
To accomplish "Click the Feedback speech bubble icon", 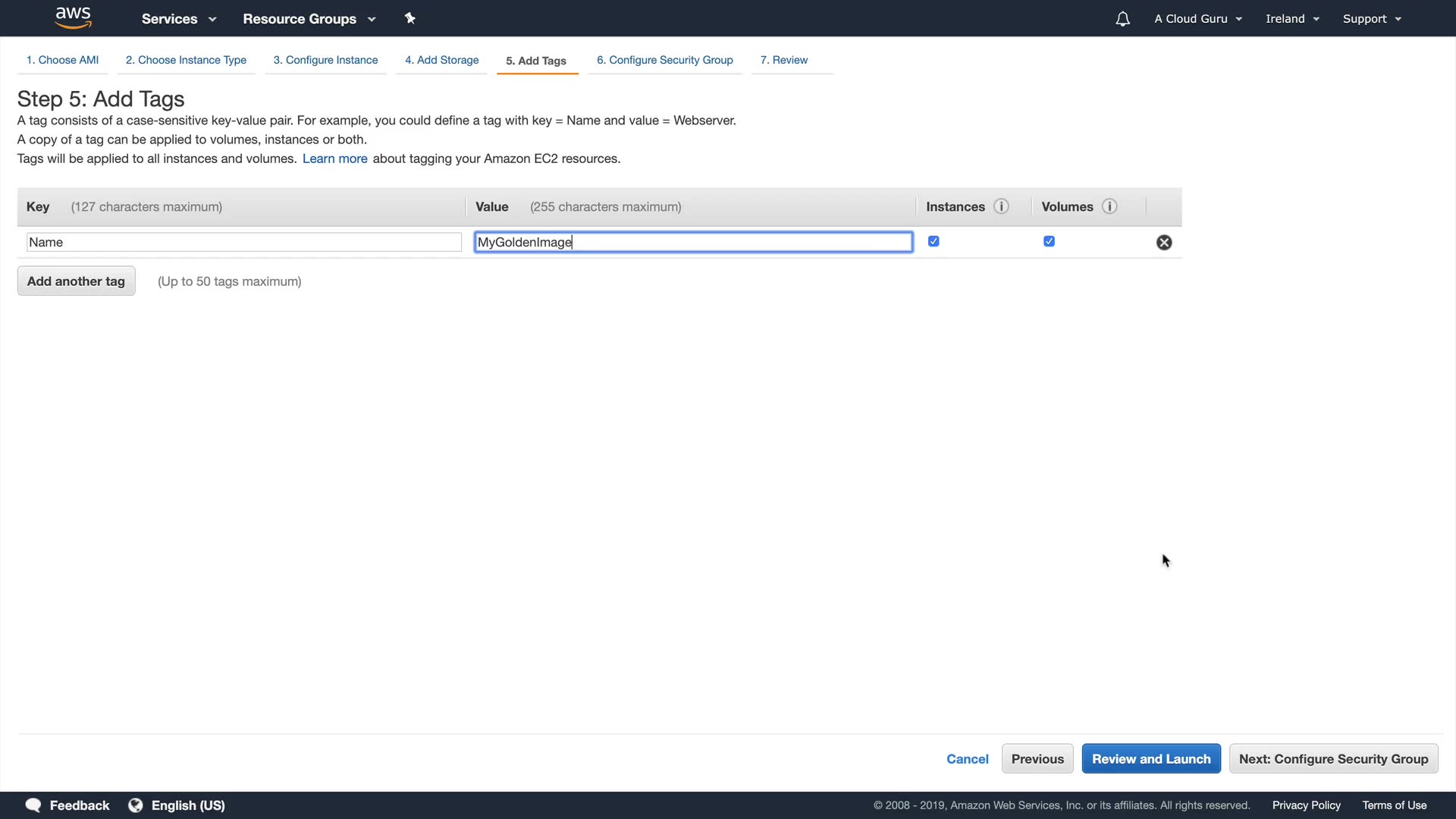I will 33,805.
